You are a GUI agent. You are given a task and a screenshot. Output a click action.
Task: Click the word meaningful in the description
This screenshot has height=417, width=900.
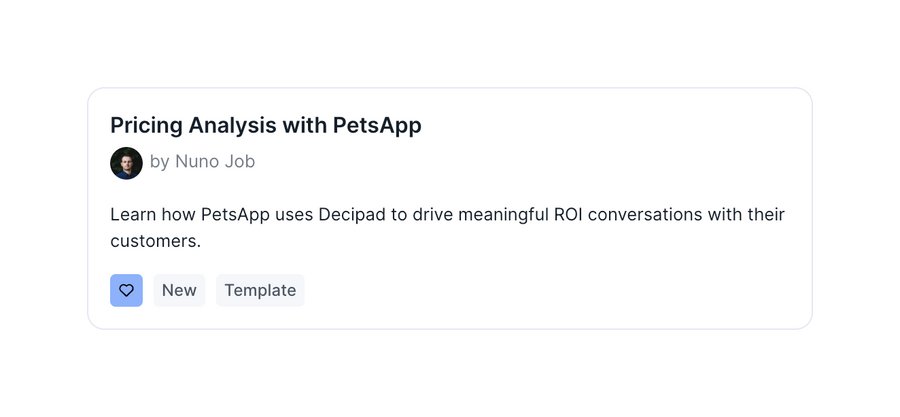492,215
